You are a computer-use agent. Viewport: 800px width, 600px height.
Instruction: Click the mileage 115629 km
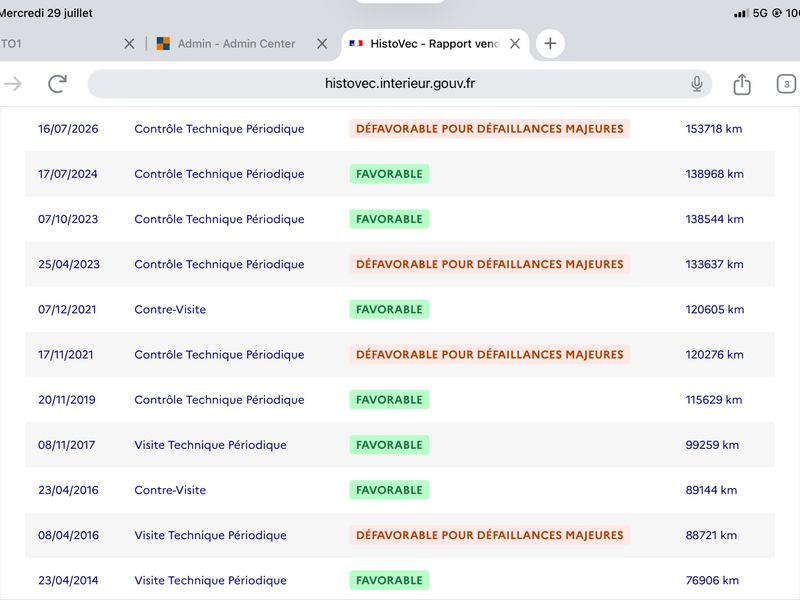(x=714, y=400)
